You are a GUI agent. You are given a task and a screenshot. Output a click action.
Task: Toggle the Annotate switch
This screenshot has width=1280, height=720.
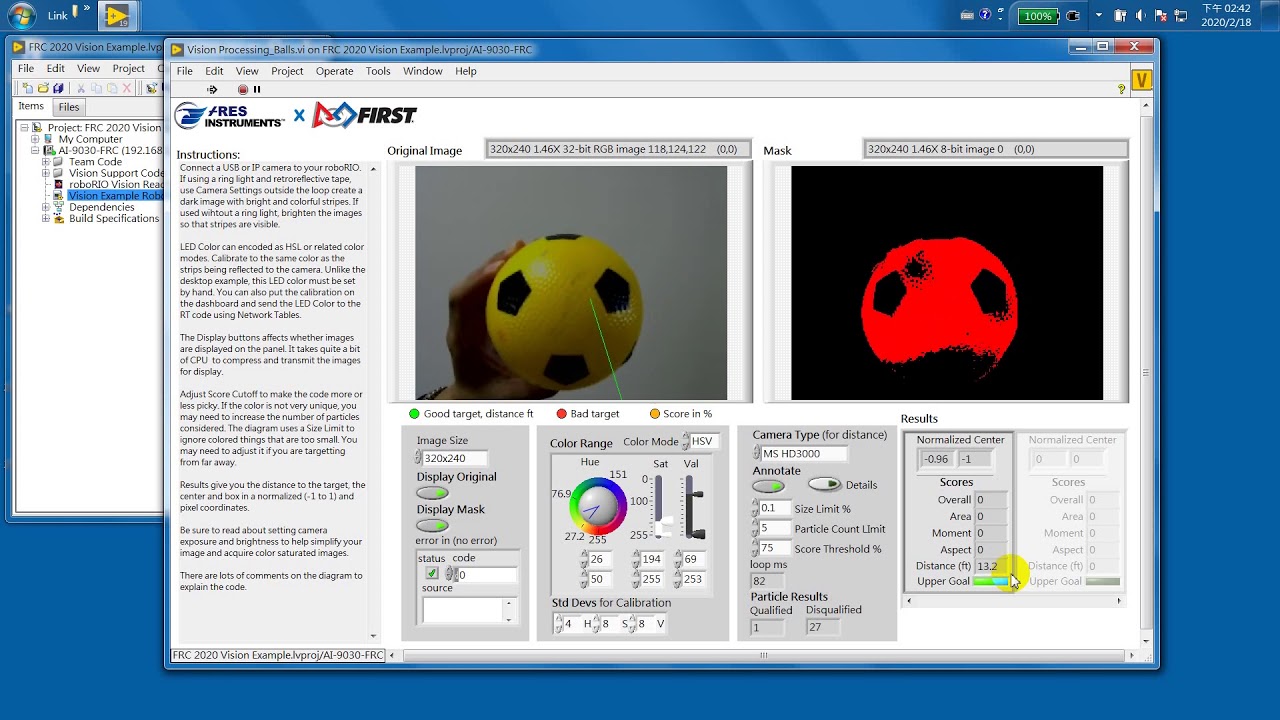768,487
